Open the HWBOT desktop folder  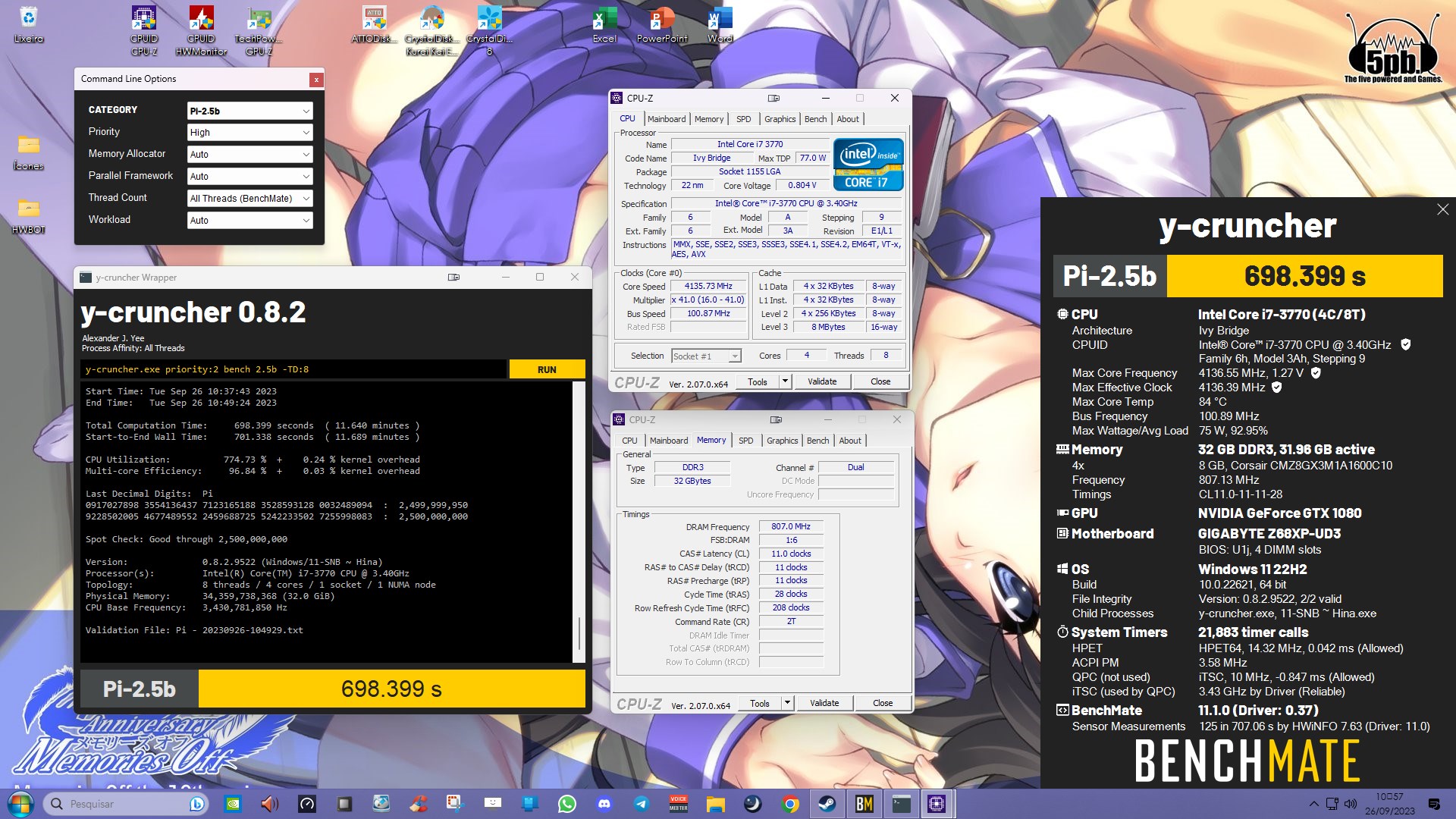[x=28, y=215]
